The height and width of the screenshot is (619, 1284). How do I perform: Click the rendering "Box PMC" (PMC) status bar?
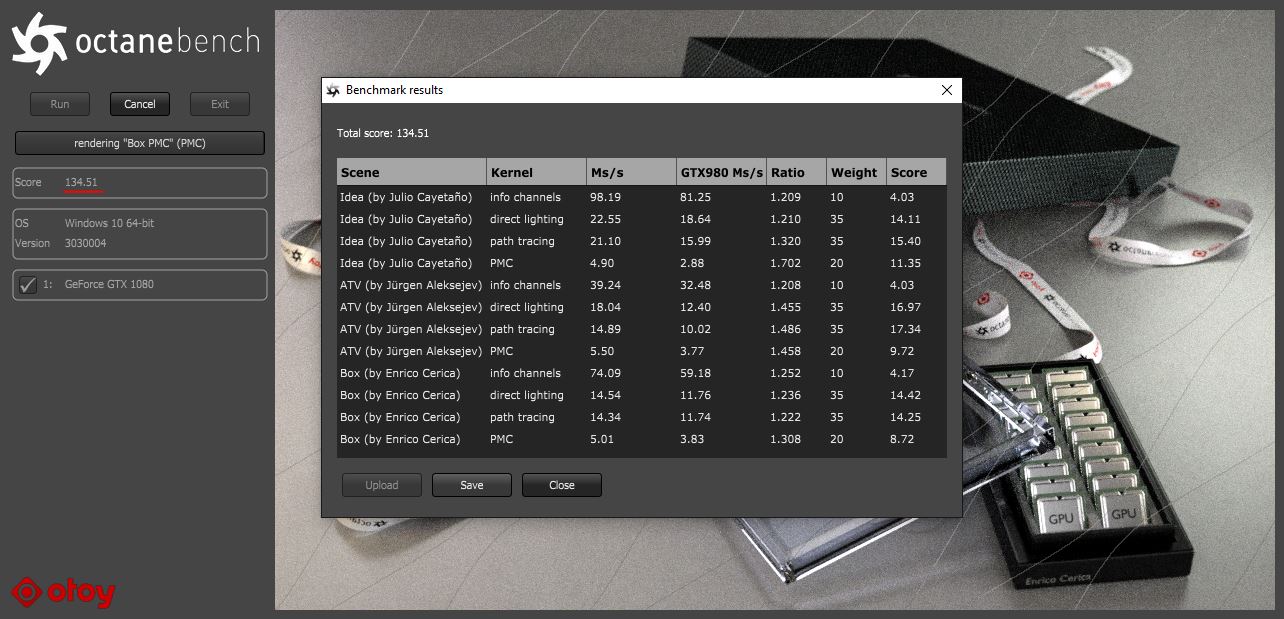140,143
